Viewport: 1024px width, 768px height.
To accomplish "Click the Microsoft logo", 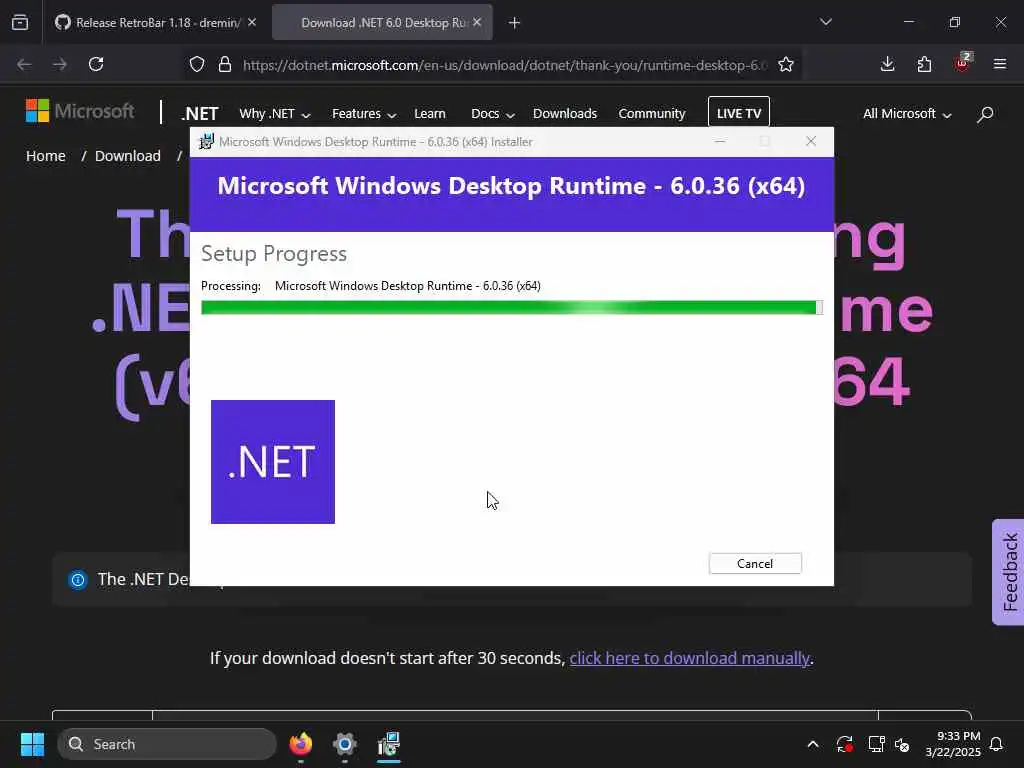I will (80, 111).
